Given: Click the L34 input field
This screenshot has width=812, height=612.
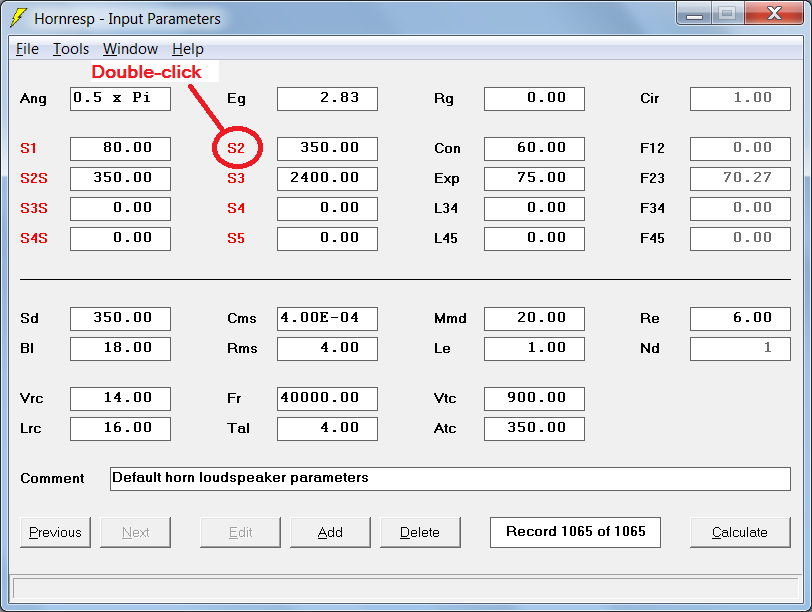Looking at the screenshot, I should point(534,209).
